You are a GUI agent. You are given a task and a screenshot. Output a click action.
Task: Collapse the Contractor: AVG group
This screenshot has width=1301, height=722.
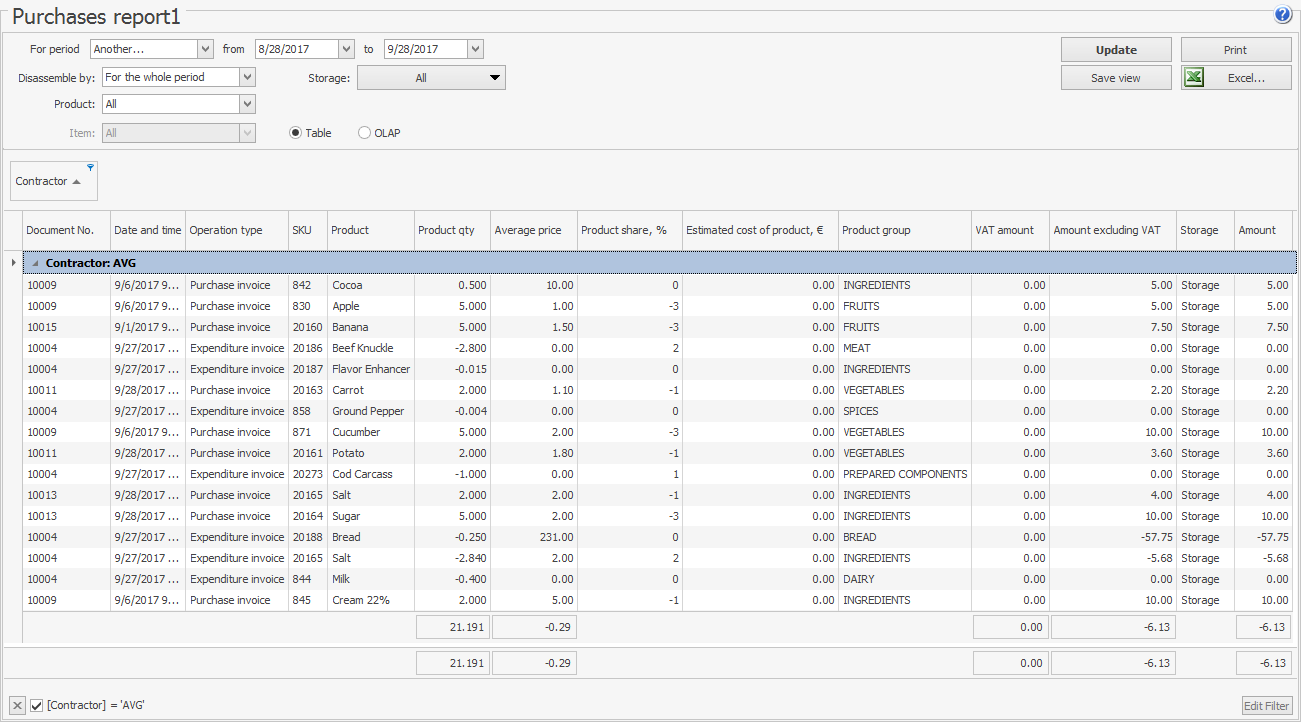click(x=37, y=263)
